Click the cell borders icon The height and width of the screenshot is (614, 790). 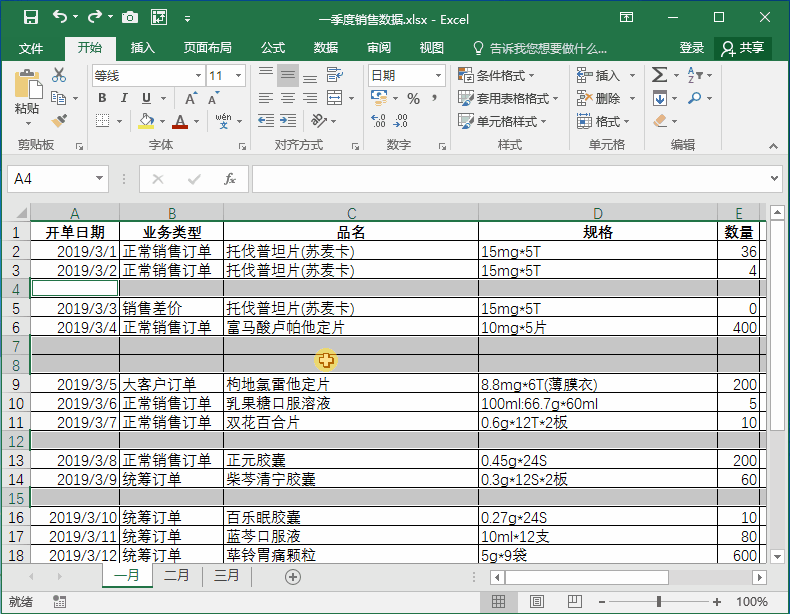click(x=102, y=121)
